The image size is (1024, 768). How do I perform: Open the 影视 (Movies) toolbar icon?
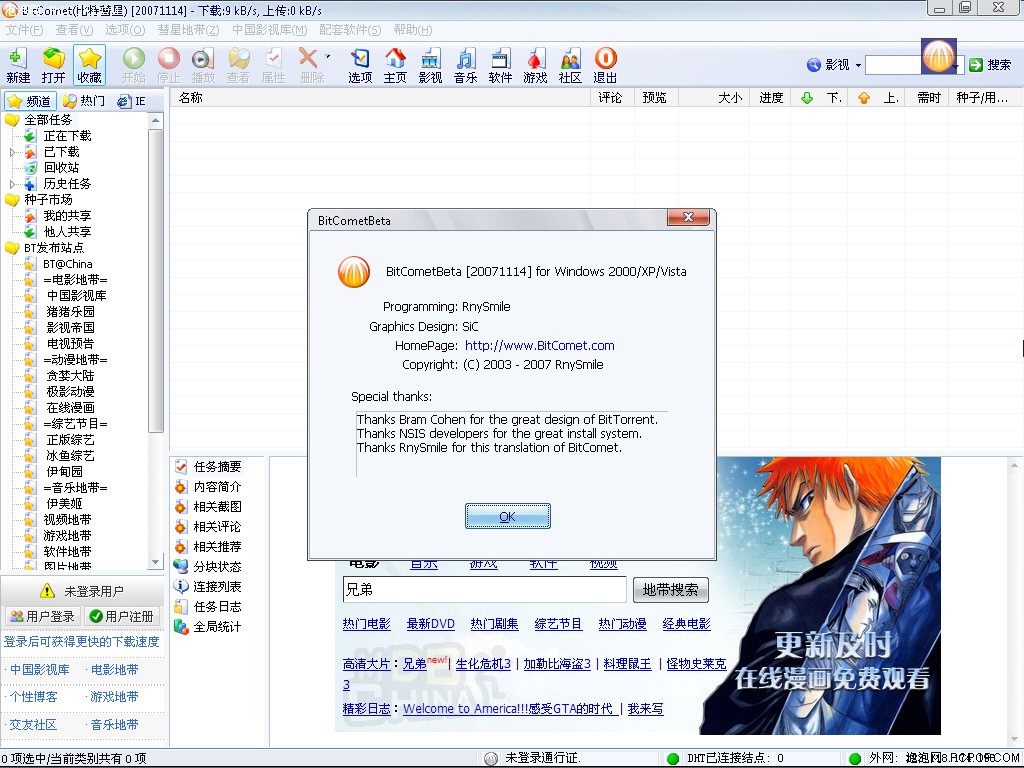click(x=430, y=65)
